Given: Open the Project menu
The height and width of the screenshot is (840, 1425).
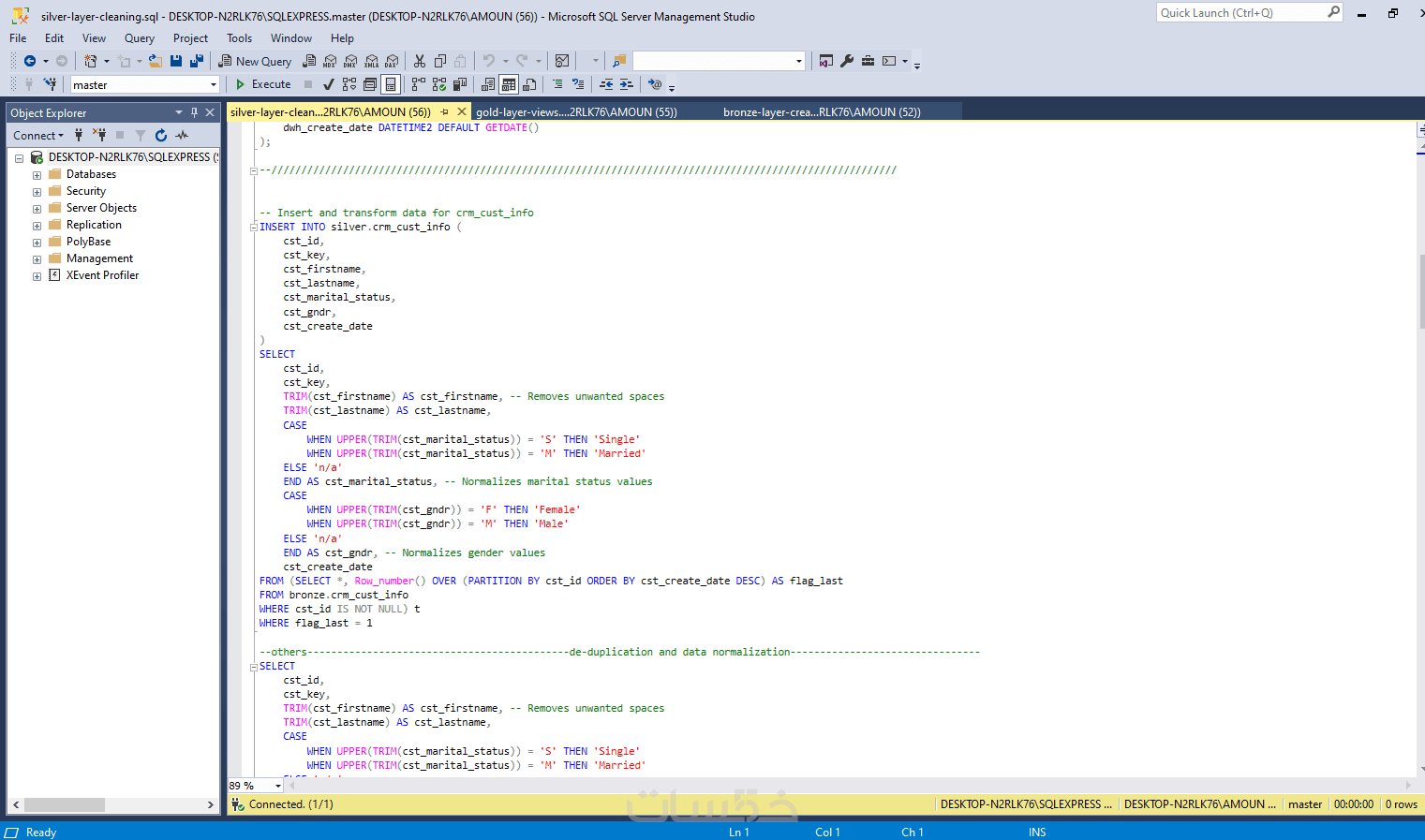Looking at the screenshot, I should [190, 38].
